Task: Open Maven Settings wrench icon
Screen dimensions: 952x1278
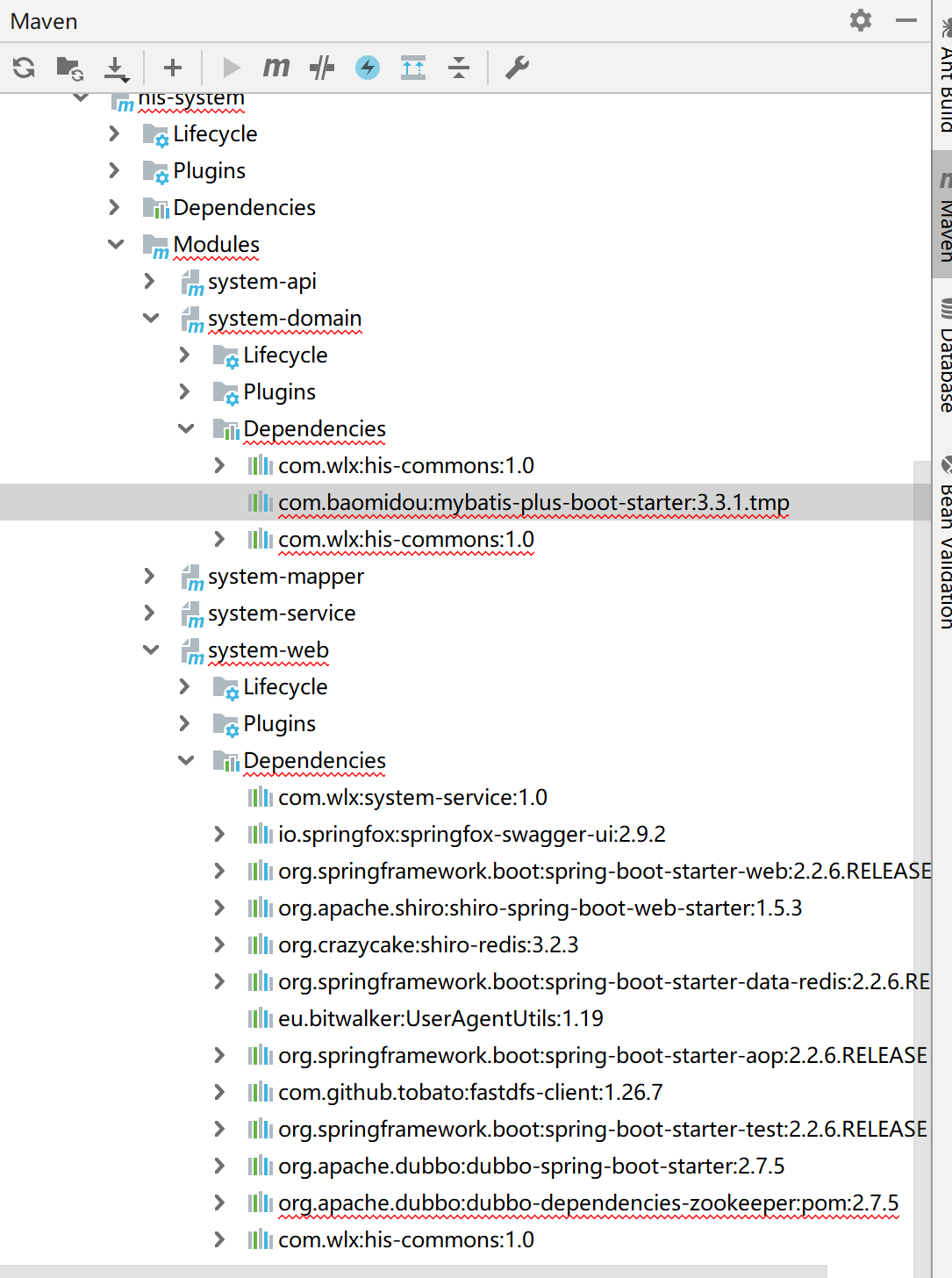Action: [x=517, y=68]
